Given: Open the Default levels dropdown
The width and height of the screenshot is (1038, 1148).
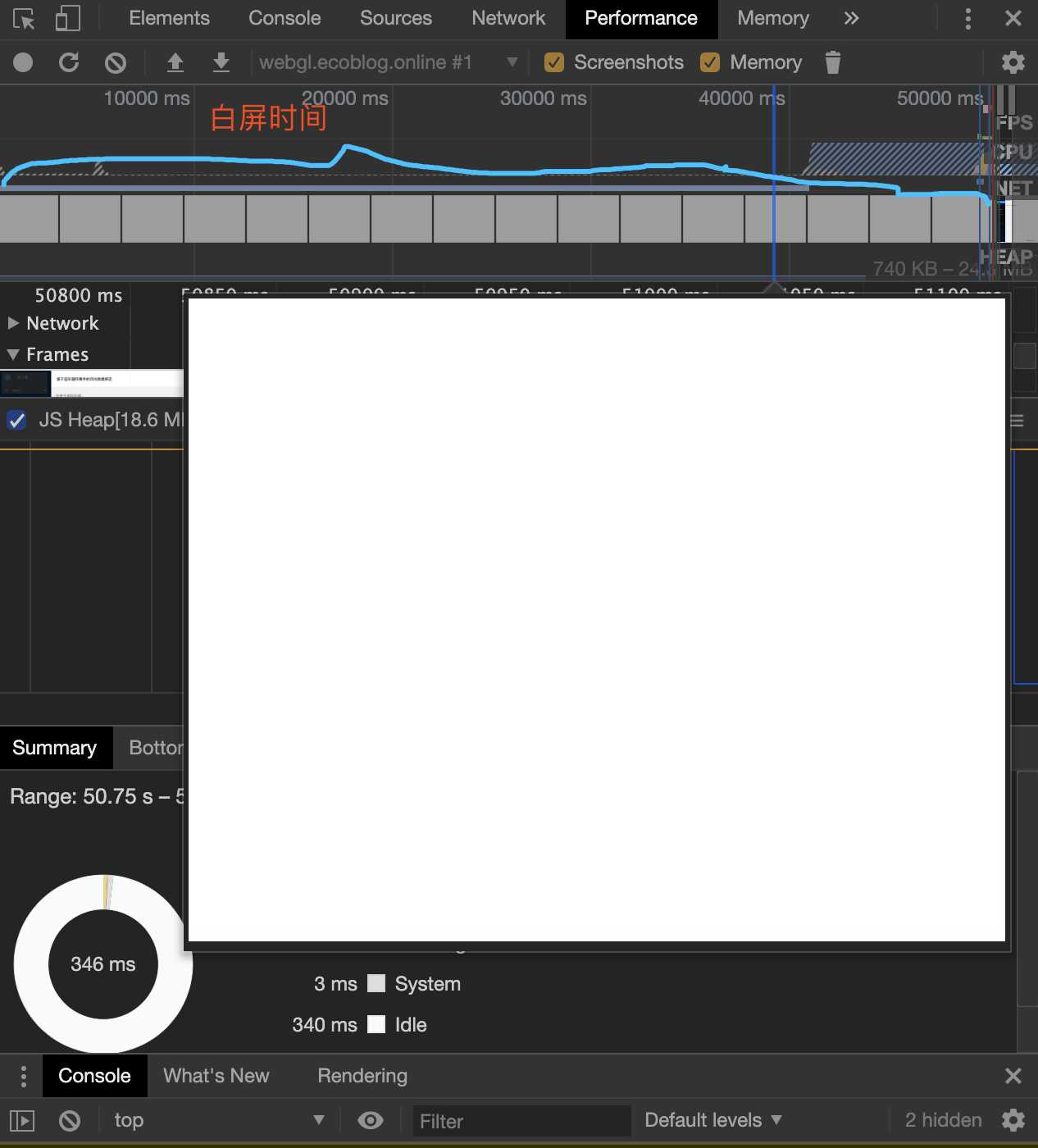Looking at the screenshot, I should click(x=713, y=1120).
